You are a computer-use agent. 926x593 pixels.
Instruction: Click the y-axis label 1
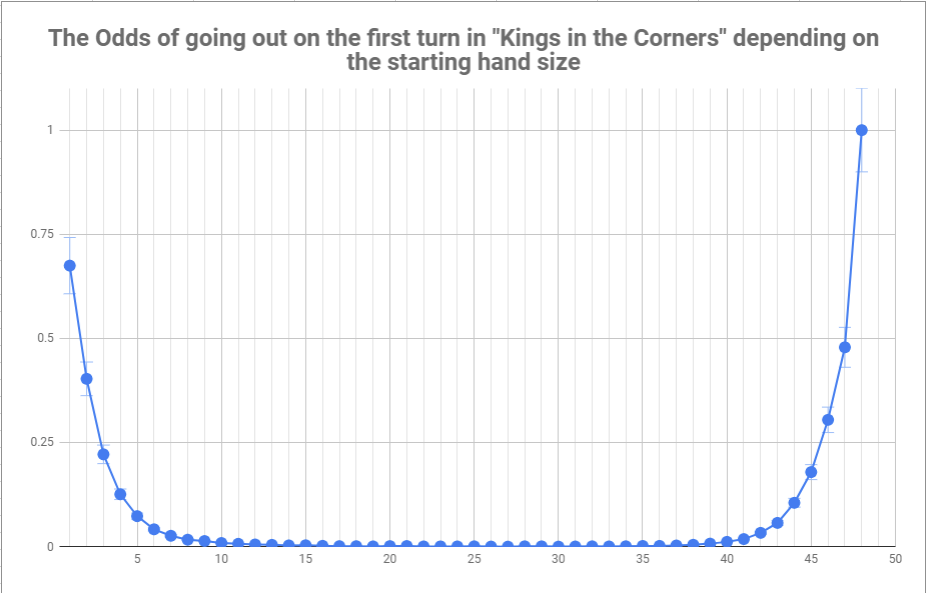tap(51, 130)
